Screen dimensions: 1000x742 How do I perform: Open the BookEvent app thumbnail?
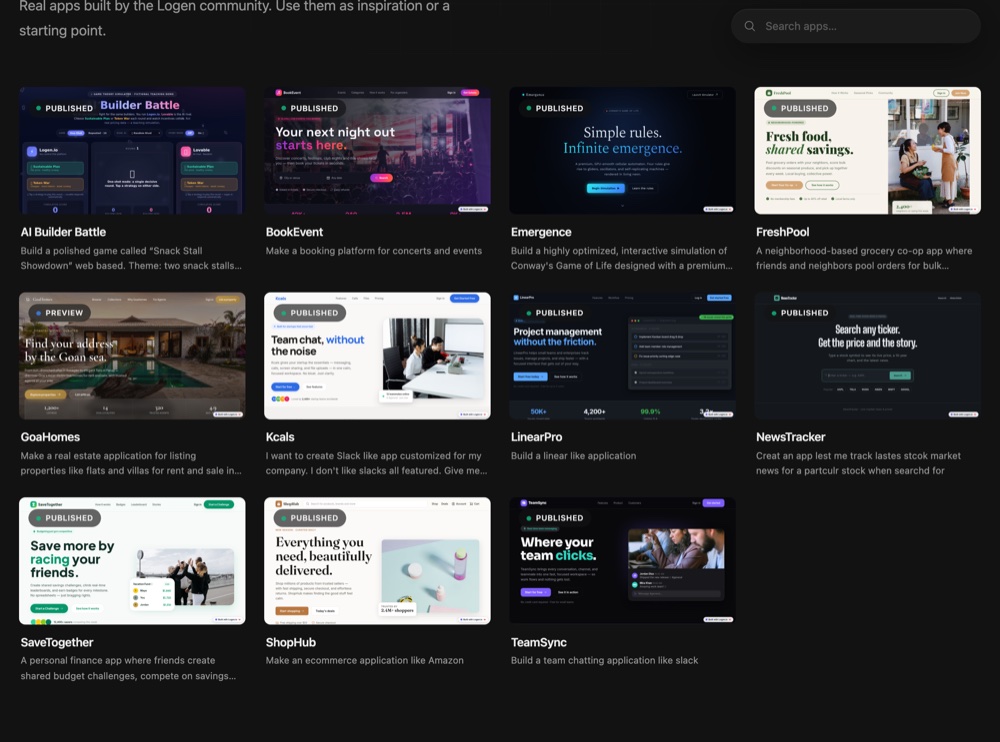click(378, 151)
